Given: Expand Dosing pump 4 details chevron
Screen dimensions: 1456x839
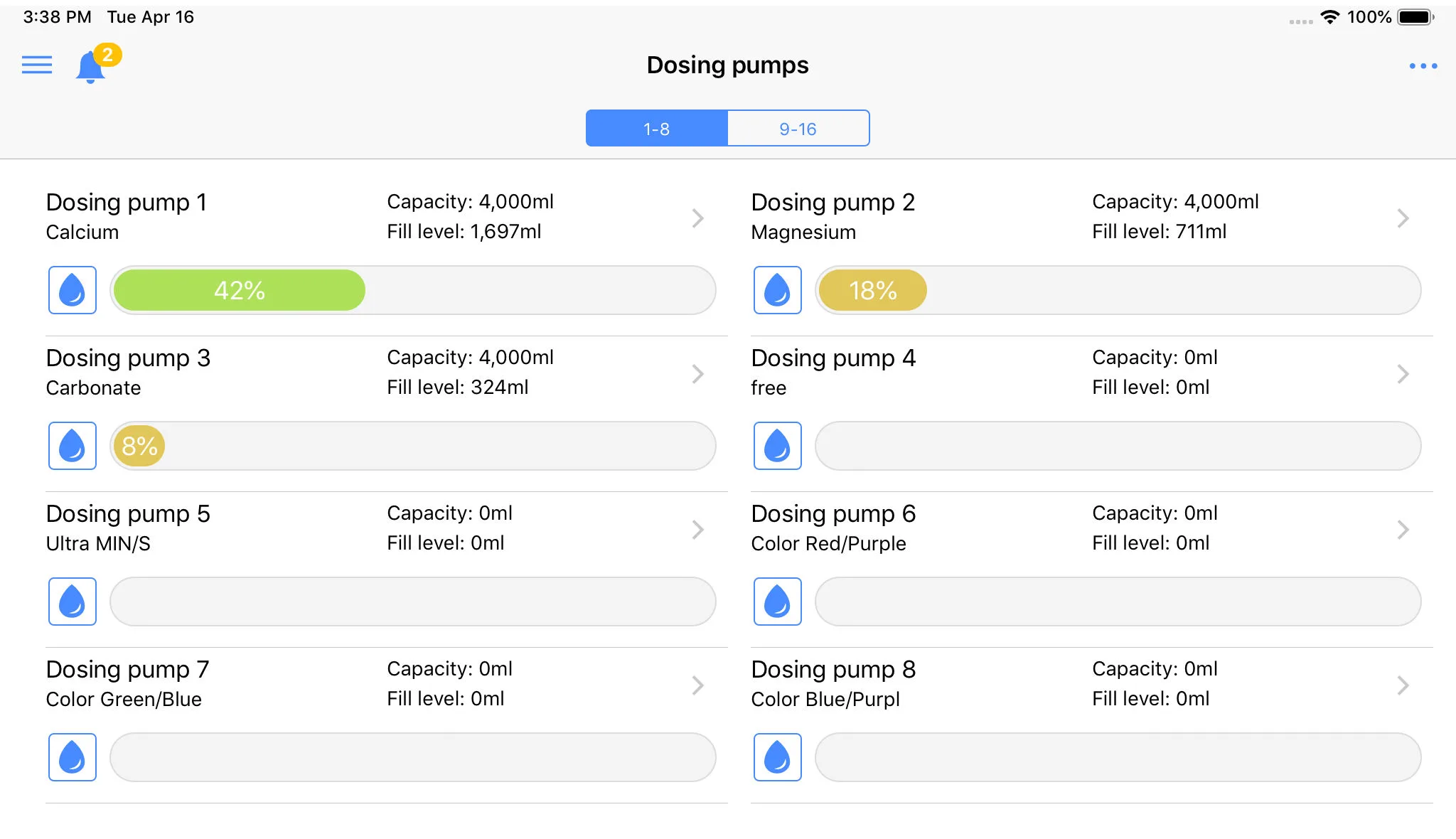Looking at the screenshot, I should pos(1403,373).
